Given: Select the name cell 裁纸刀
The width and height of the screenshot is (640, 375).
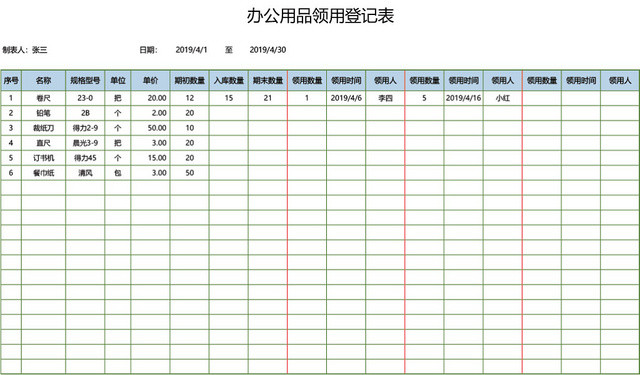Looking at the screenshot, I should point(43,128).
